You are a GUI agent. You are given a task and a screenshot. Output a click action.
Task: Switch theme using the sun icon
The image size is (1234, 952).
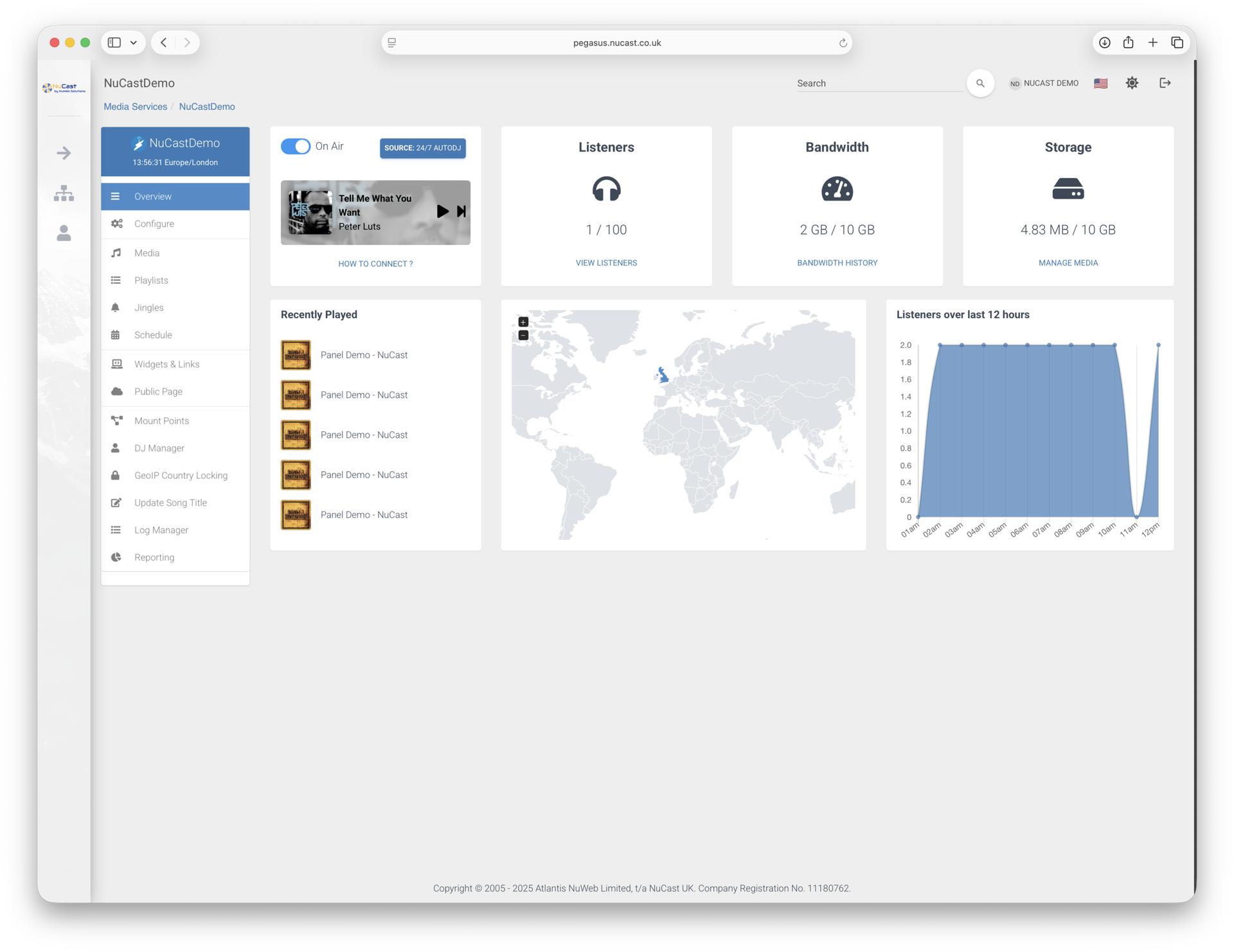1132,83
